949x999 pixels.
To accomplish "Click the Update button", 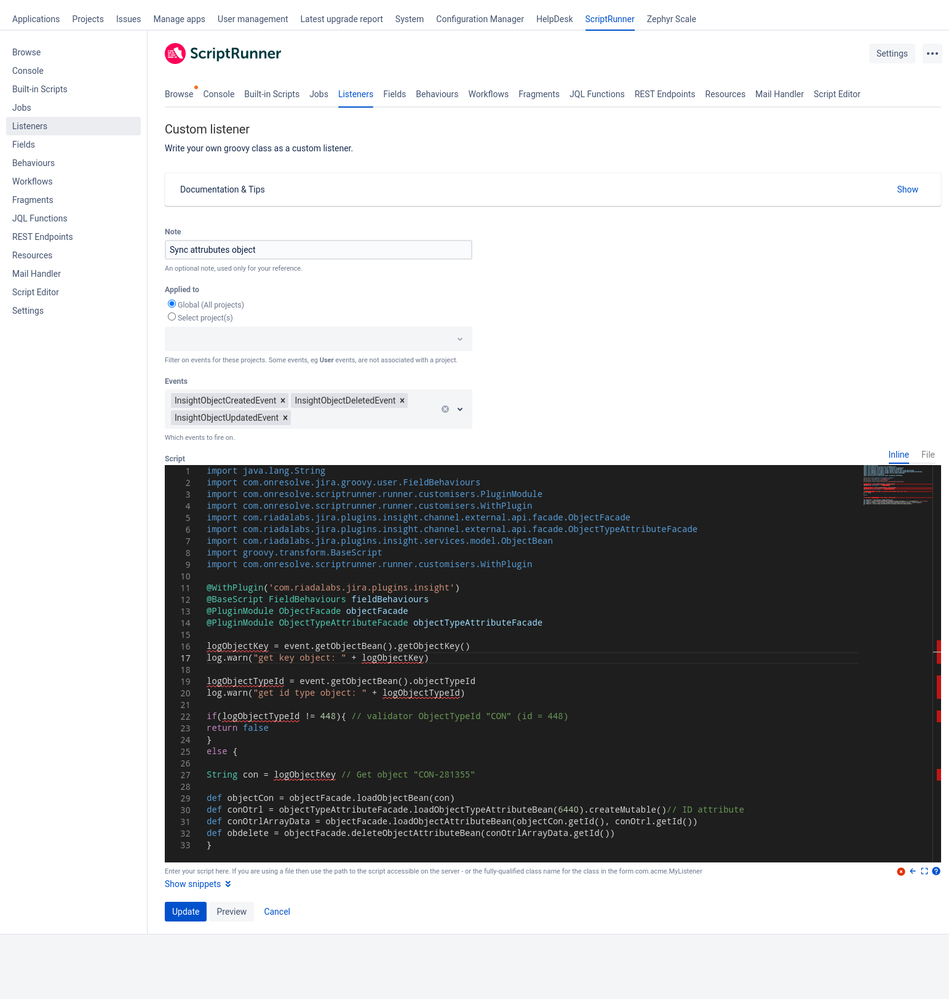I will (x=185, y=912).
